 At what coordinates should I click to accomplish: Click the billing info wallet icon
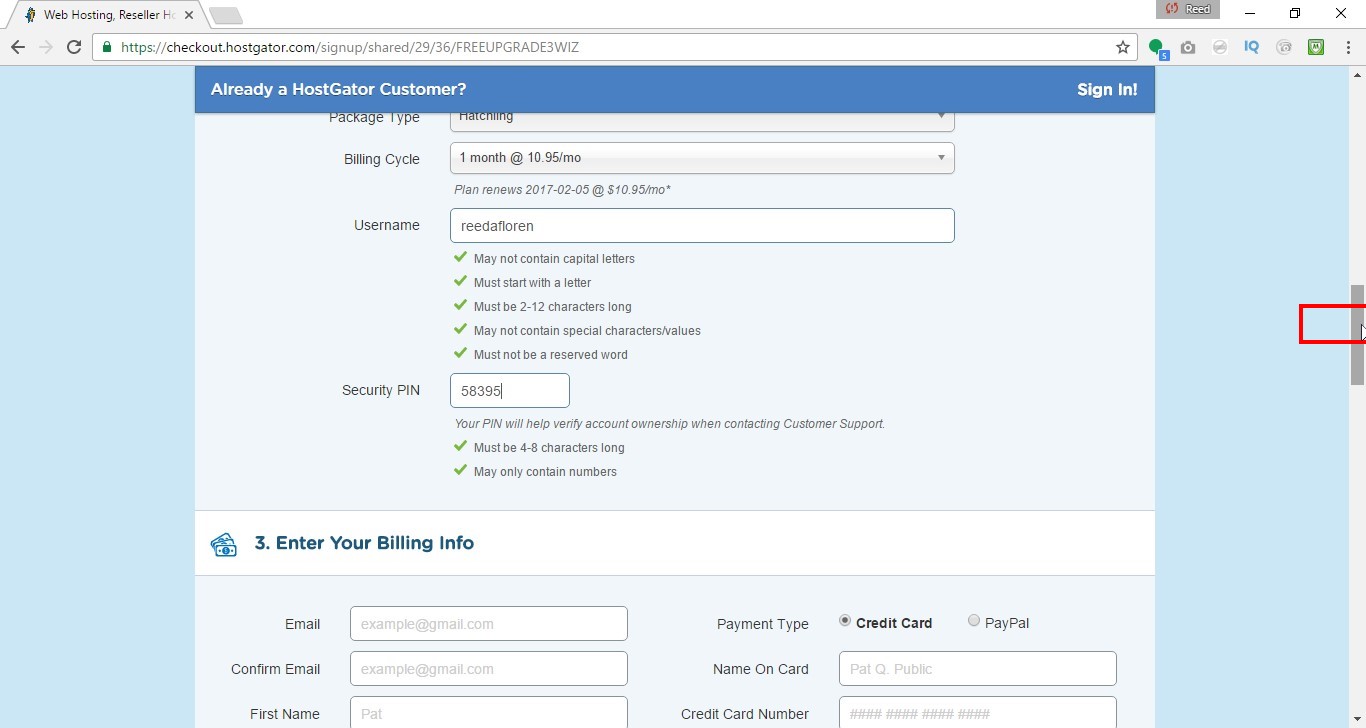click(x=224, y=544)
